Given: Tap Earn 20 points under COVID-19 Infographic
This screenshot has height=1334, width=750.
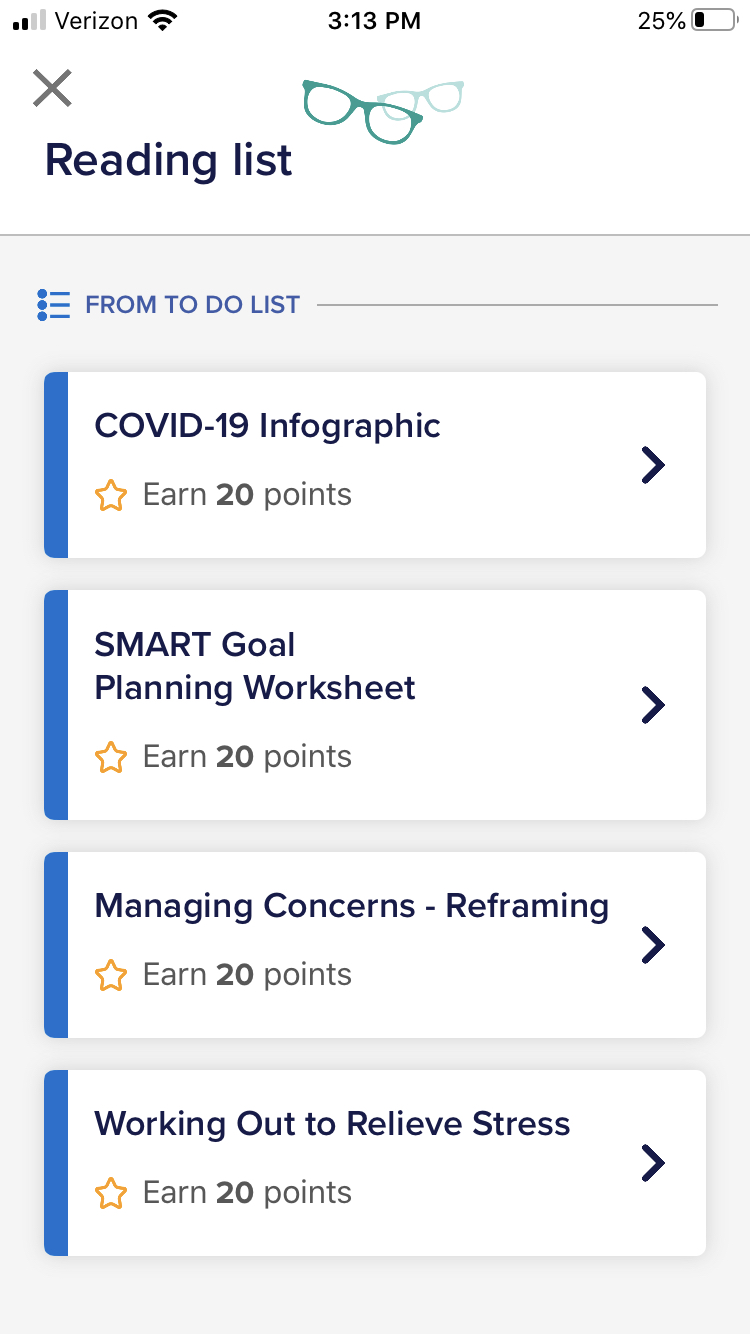Looking at the screenshot, I should (x=247, y=495).
